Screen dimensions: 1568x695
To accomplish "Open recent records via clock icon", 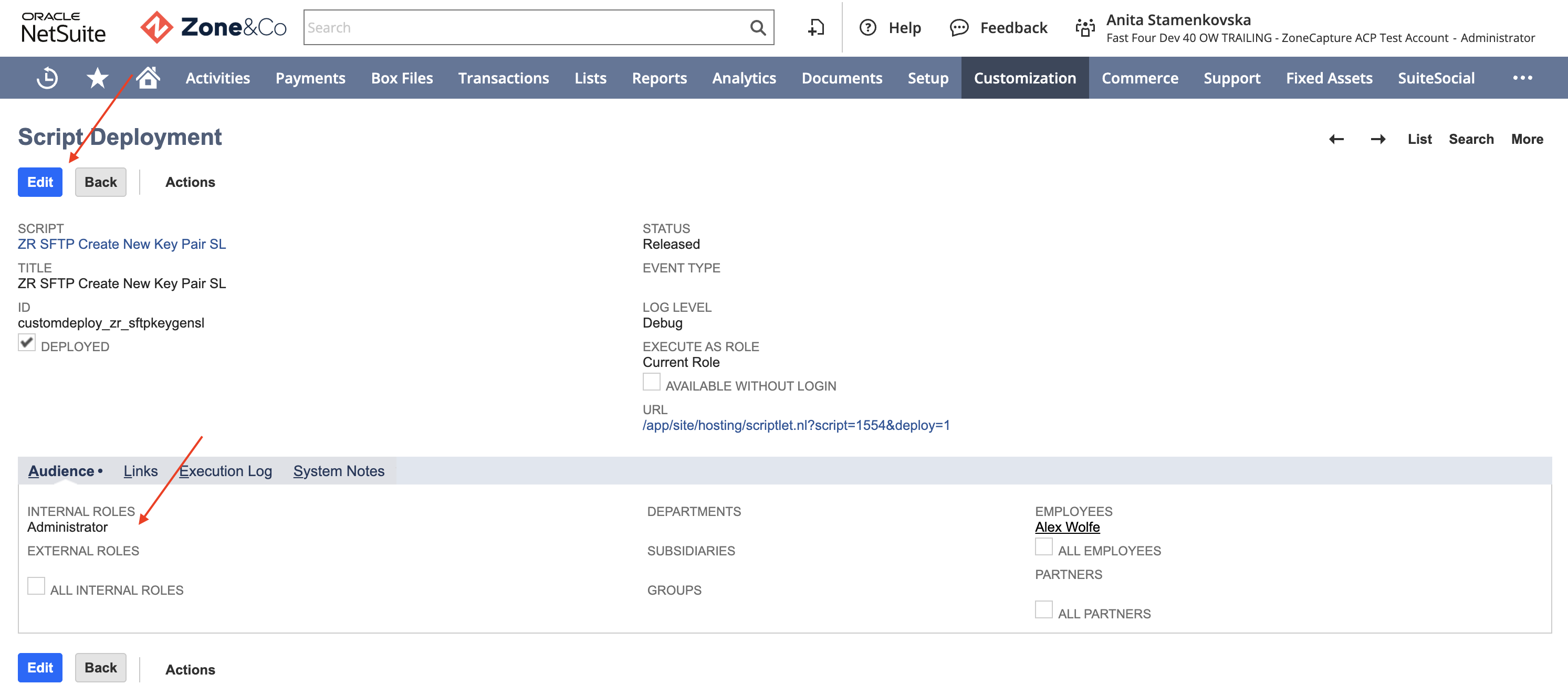I will pos(48,77).
